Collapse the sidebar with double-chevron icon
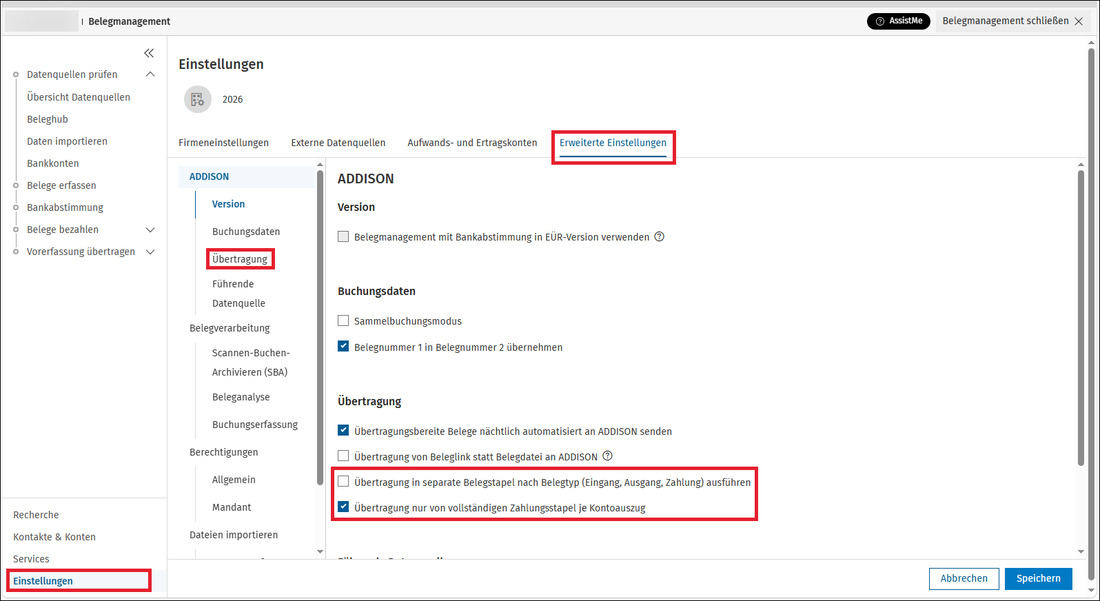 149,53
